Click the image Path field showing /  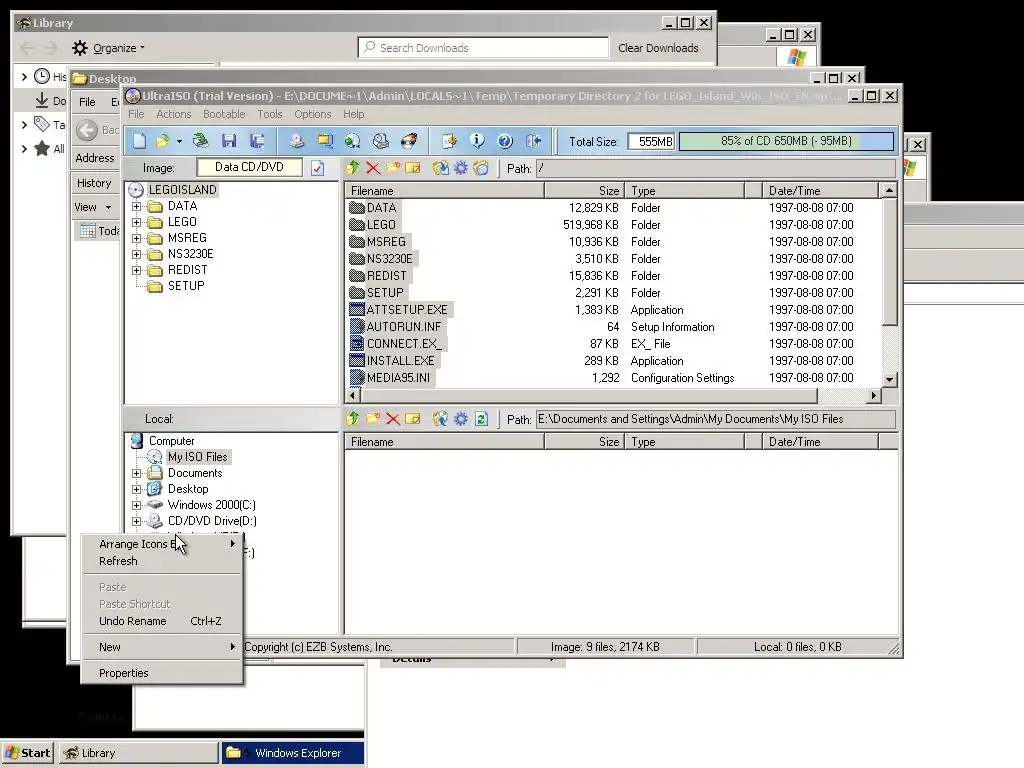point(716,168)
